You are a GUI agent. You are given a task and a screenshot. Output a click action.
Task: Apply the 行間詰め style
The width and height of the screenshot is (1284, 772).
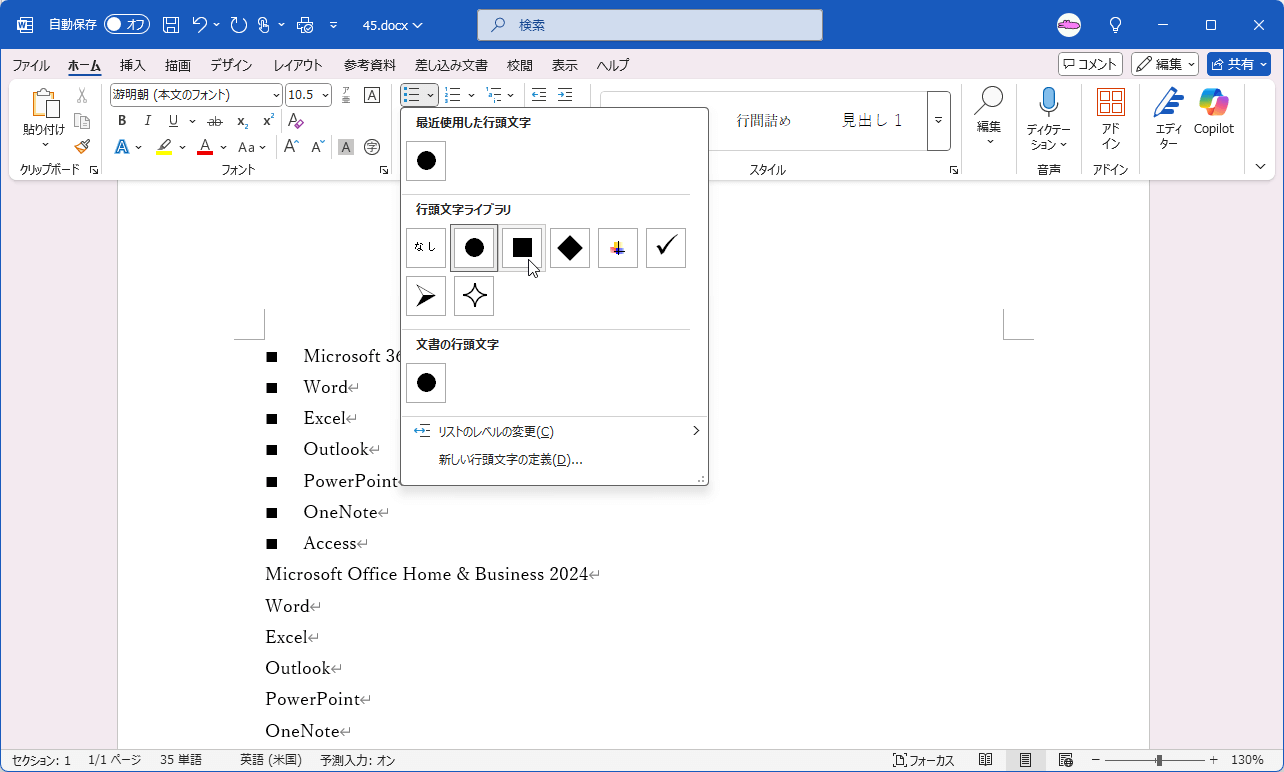(x=764, y=120)
